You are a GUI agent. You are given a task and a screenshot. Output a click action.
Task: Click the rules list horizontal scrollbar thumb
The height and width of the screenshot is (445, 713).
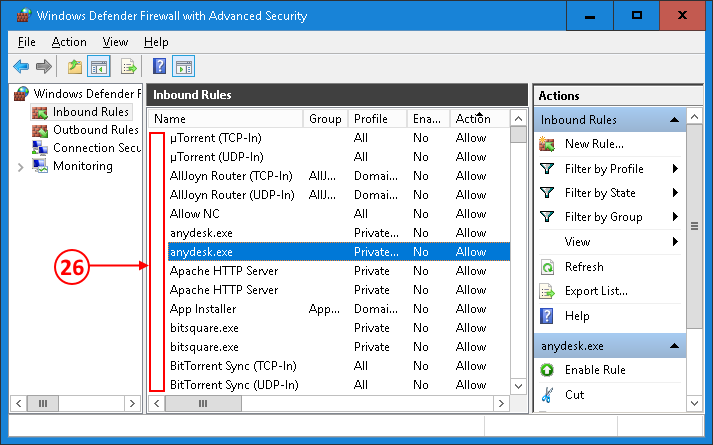click(x=203, y=403)
